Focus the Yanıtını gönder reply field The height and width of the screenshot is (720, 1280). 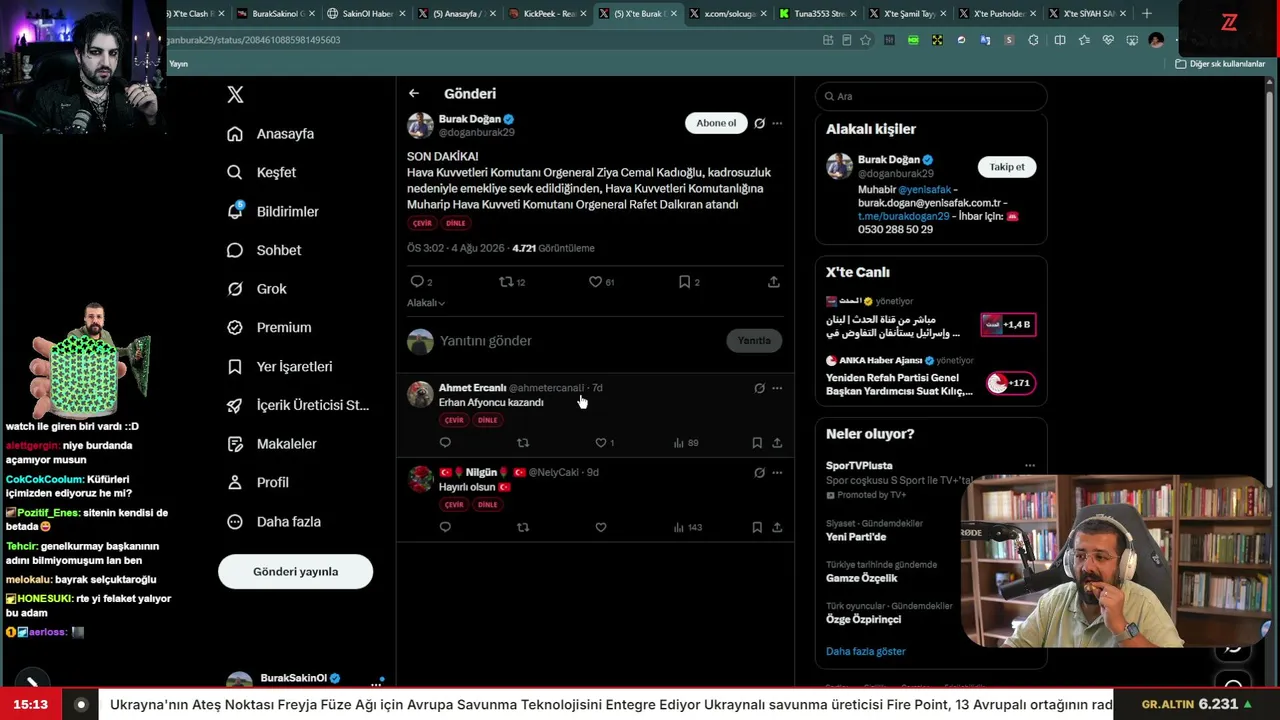pyautogui.click(x=580, y=341)
